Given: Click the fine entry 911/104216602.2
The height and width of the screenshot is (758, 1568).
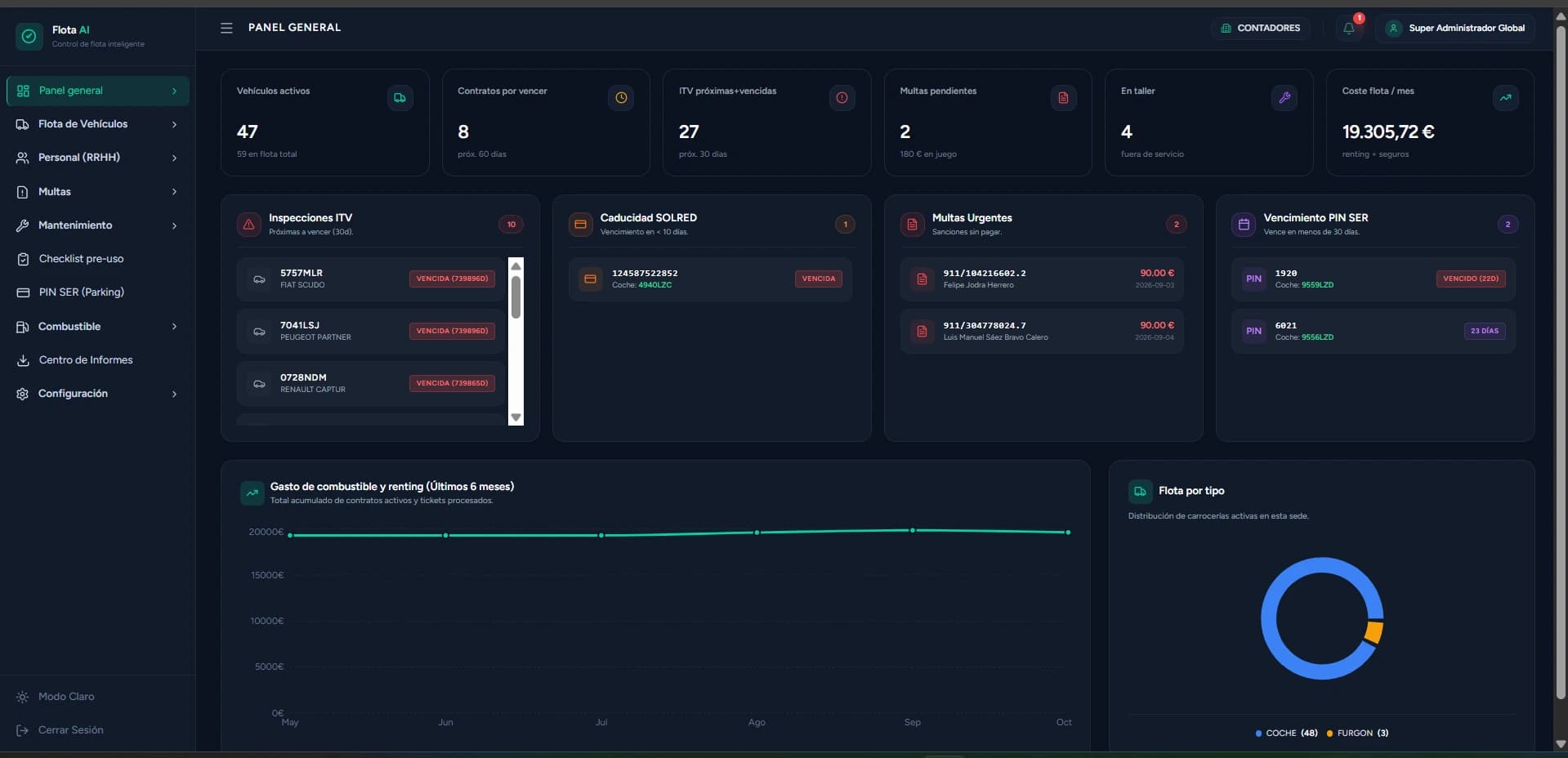Looking at the screenshot, I should [1042, 279].
